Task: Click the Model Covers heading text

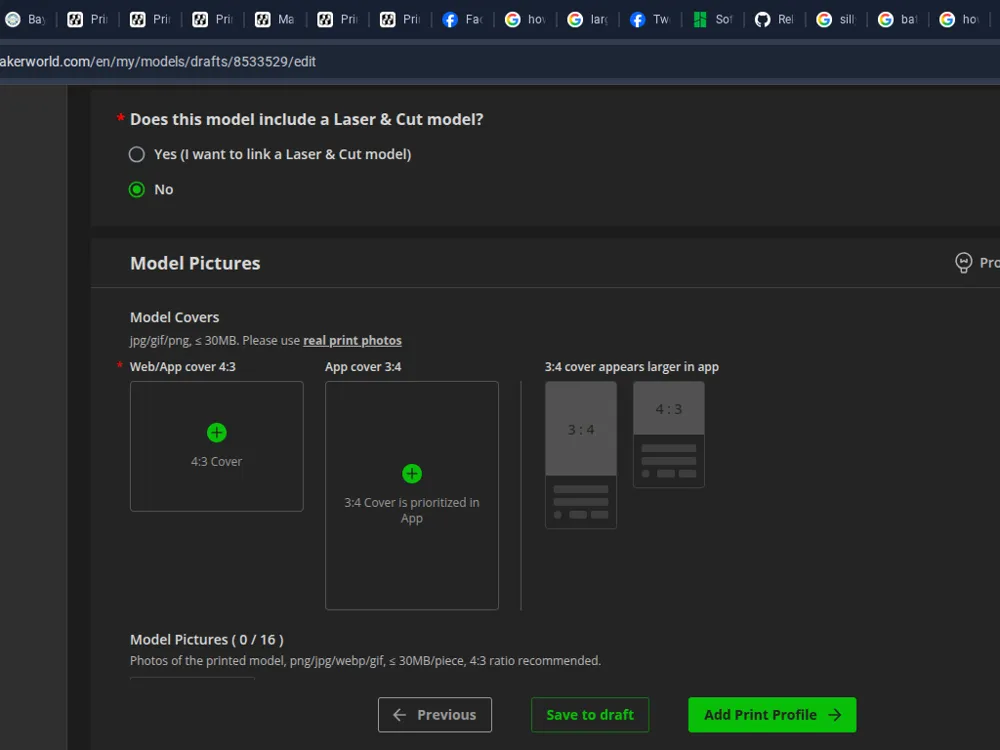Action: [x=174, y=317]
